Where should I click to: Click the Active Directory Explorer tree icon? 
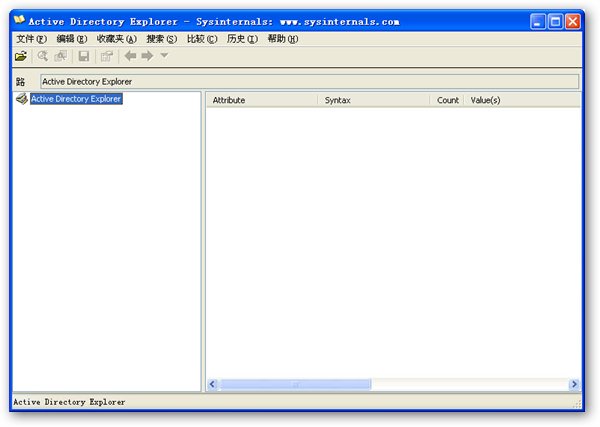tap(22, 99)
